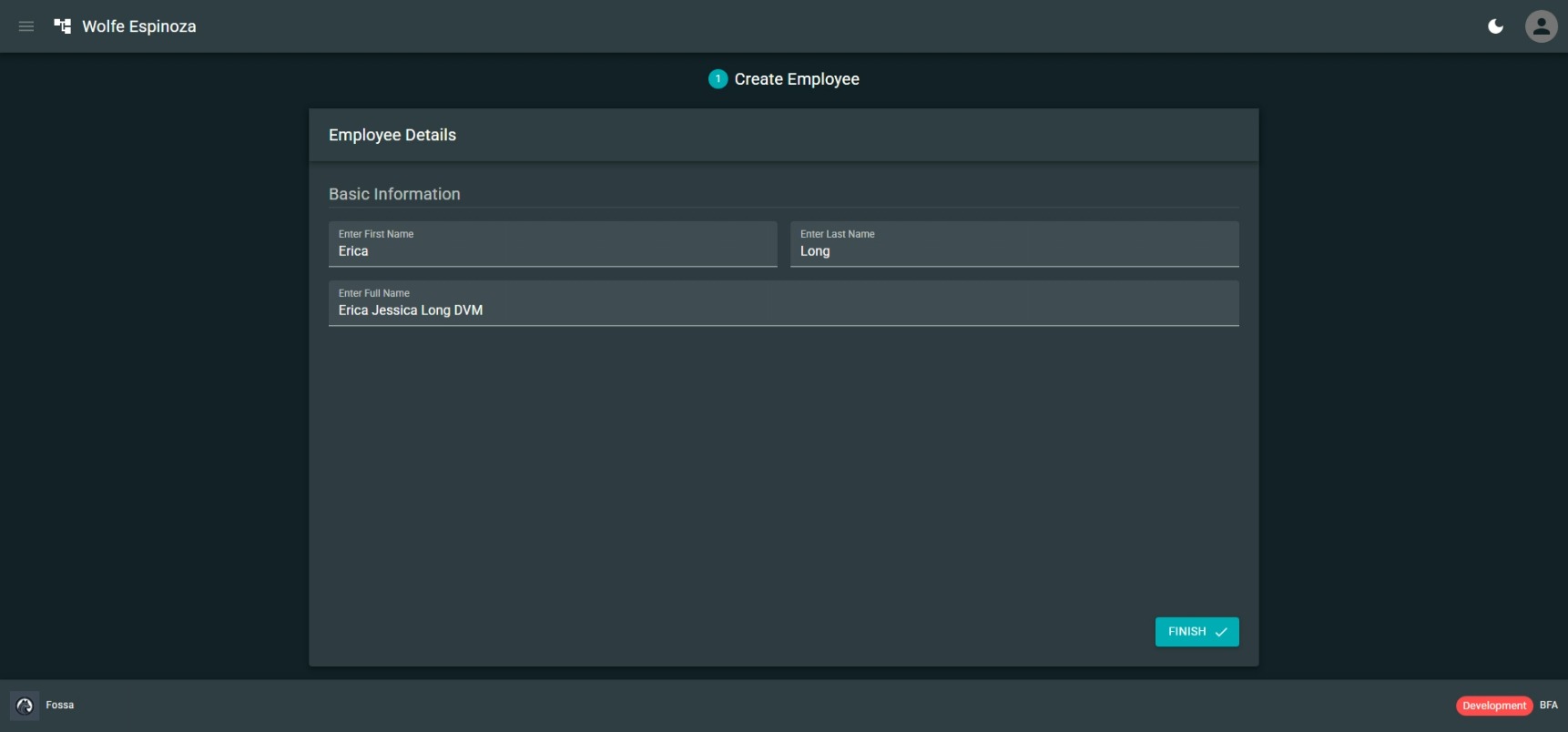Focus the First Name field containing Erica
1568x732 pixels.
pos(553,251)
